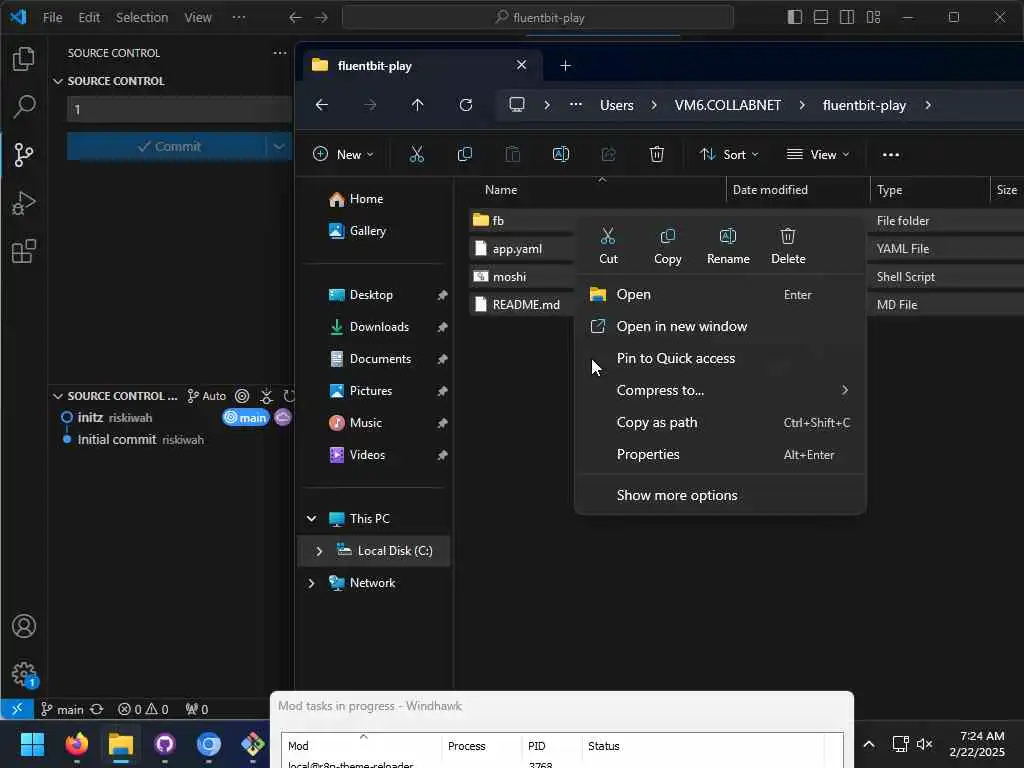Viewport: 1024px width, 768px height.
Task: Click Copy icon in Explorer toolbar
Action: coord(465,155)
